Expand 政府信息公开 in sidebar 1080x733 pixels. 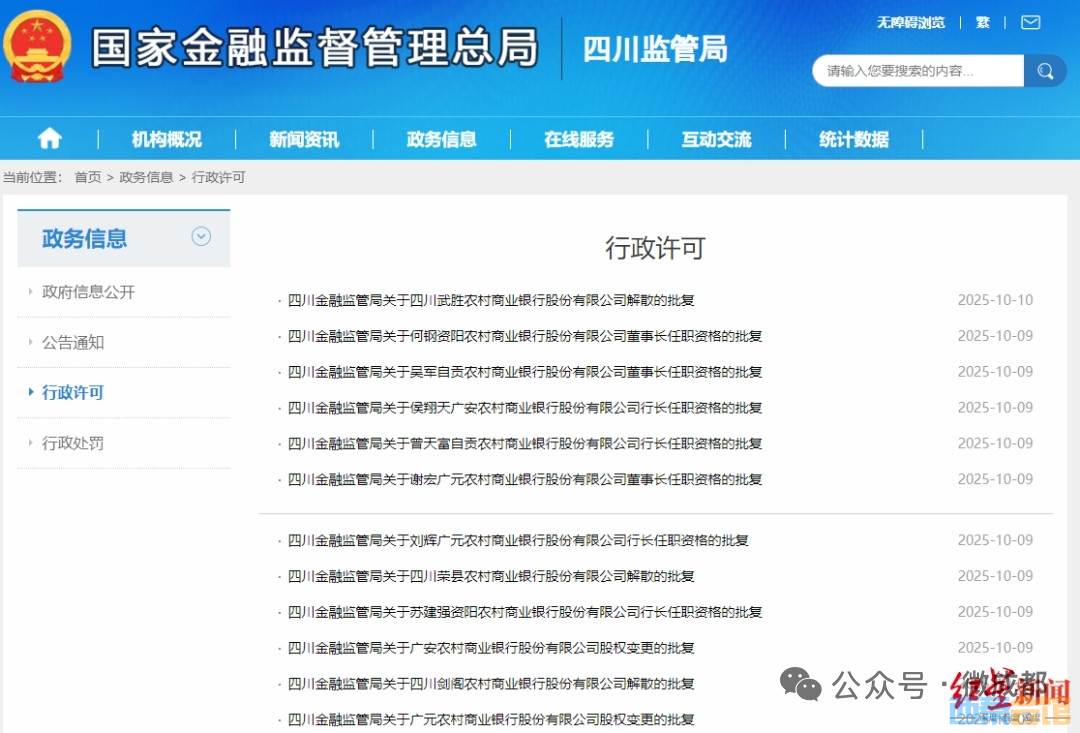[88, 292]
